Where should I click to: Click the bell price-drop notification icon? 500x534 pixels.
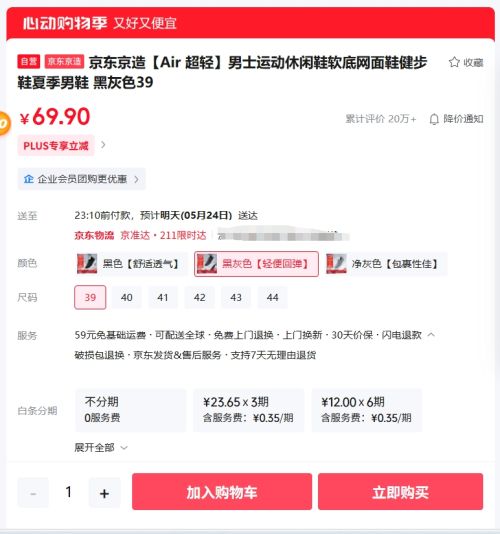coord(434,119)
